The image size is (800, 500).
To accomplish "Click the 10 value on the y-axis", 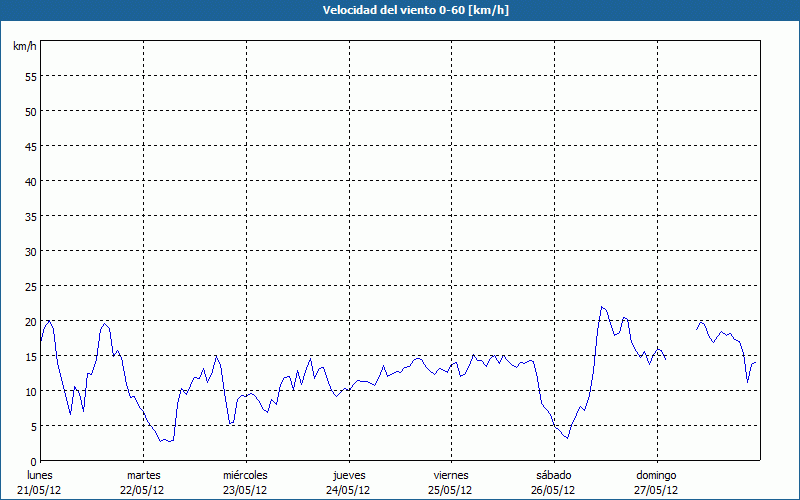I will [x=30, y=391].
